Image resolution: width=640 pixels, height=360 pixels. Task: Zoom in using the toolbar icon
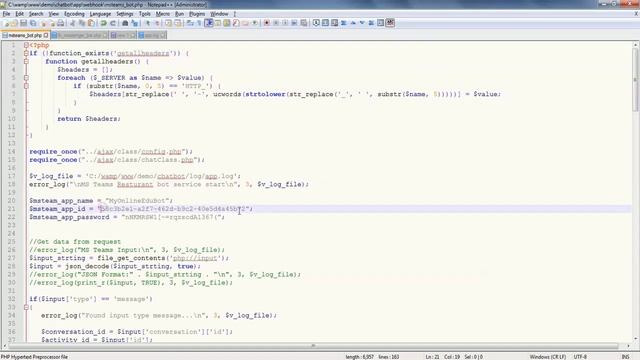pyautogui.click(x=147, y=23)
